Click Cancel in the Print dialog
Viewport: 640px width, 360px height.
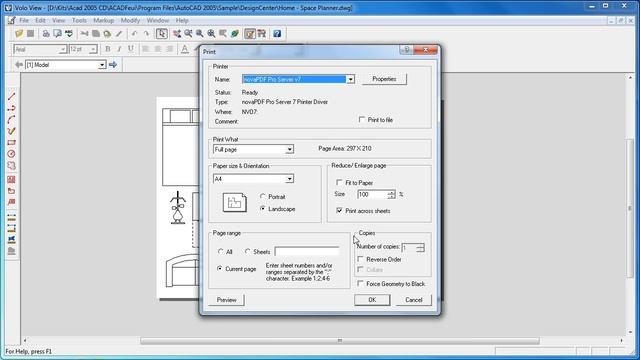coord(413,300)
